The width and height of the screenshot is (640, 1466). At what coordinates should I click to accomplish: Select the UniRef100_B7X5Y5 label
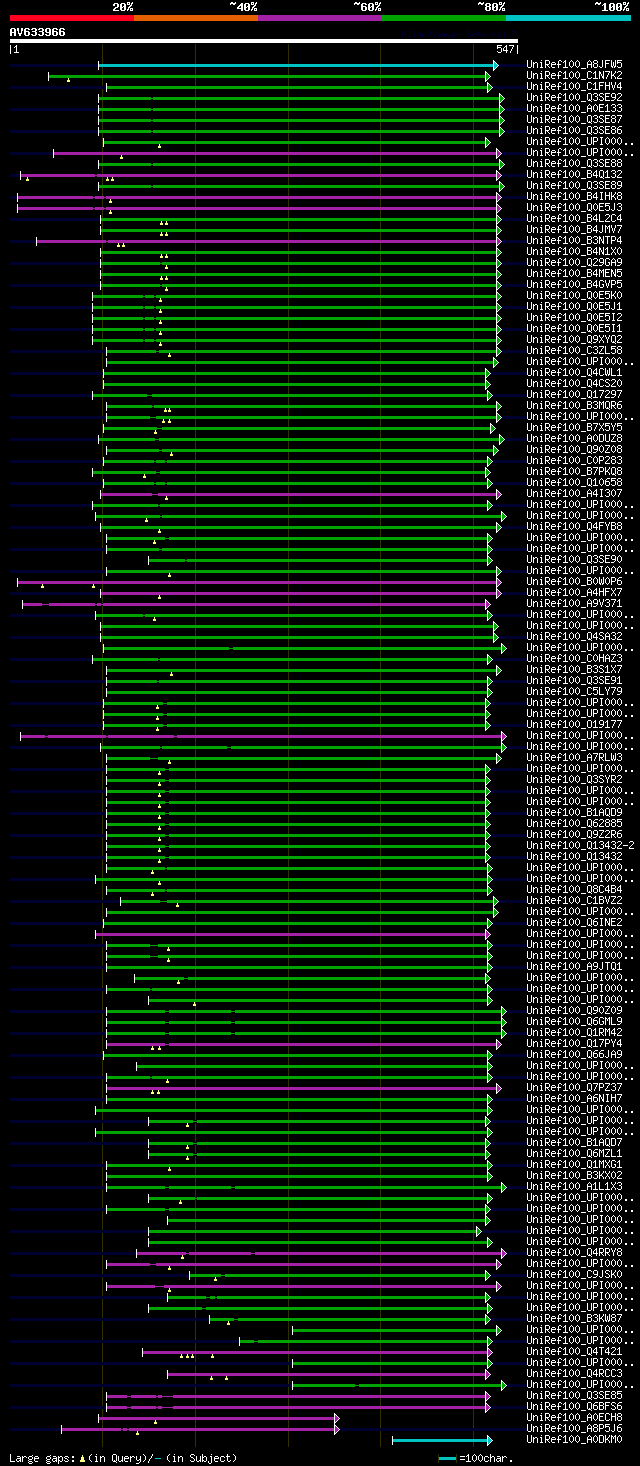point(574,428)
